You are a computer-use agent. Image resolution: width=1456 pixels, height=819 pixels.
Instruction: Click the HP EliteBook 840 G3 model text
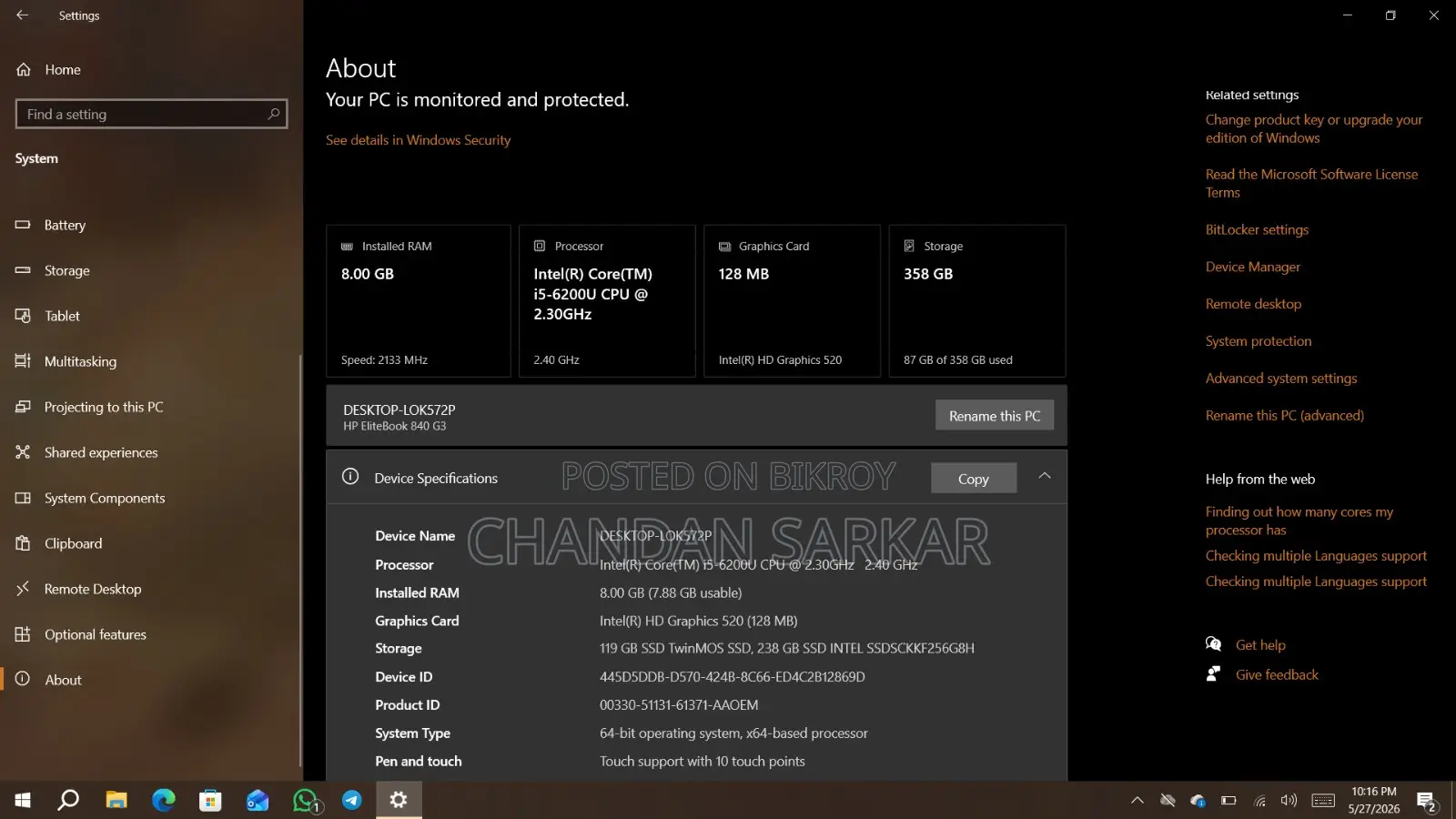pos(395,426)
